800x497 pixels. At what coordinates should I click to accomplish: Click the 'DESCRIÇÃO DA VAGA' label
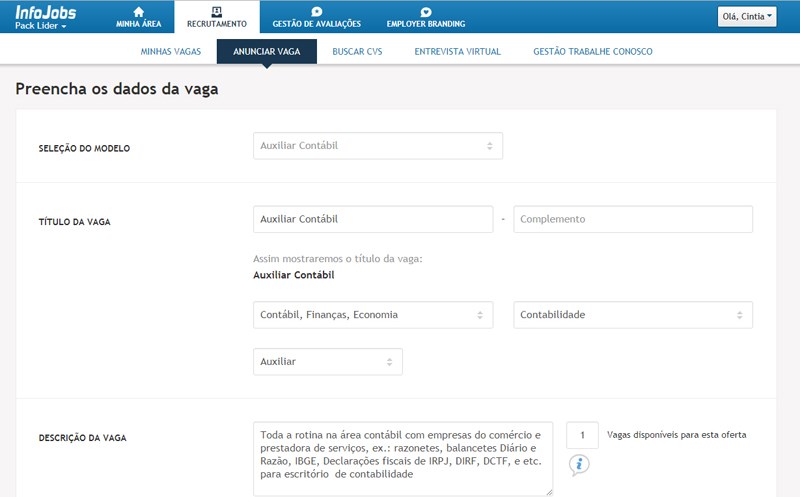coord(83,438)
